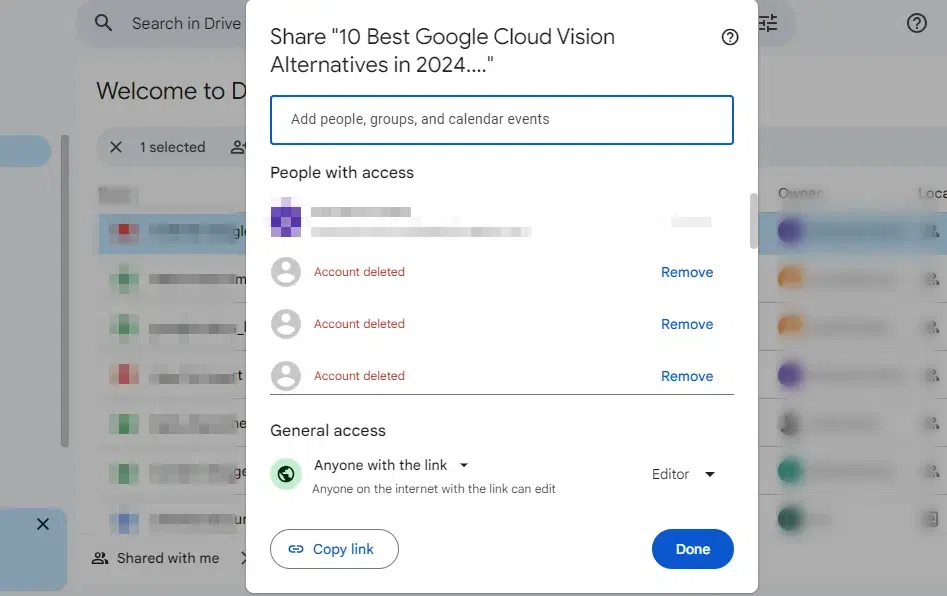Click the Search in Drive field
The width and height of the screenshot is (947, 596).
click(x=186, y=24)
